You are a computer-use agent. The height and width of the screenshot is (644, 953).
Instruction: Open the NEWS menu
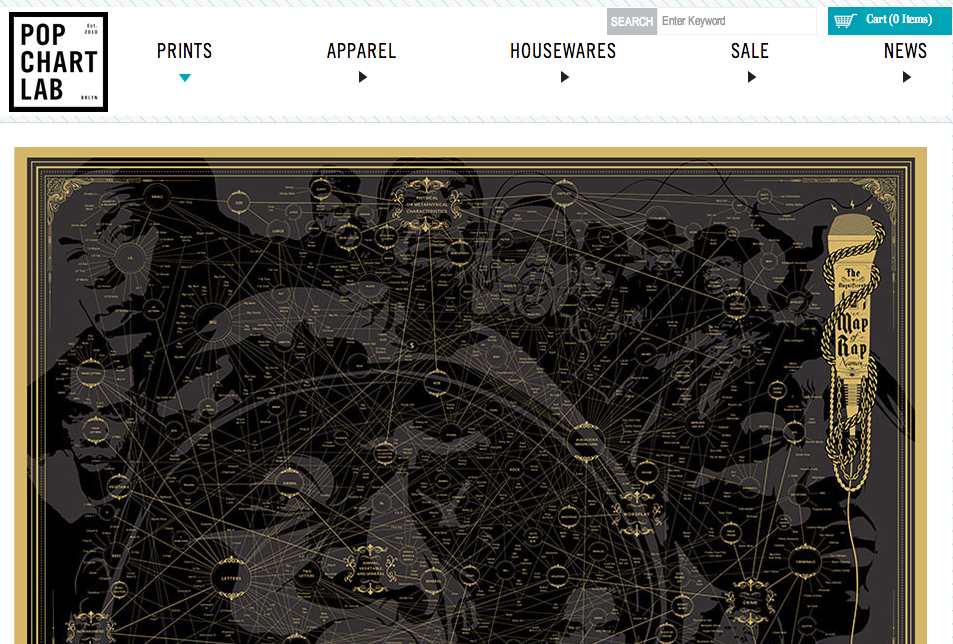coord(906,51)
